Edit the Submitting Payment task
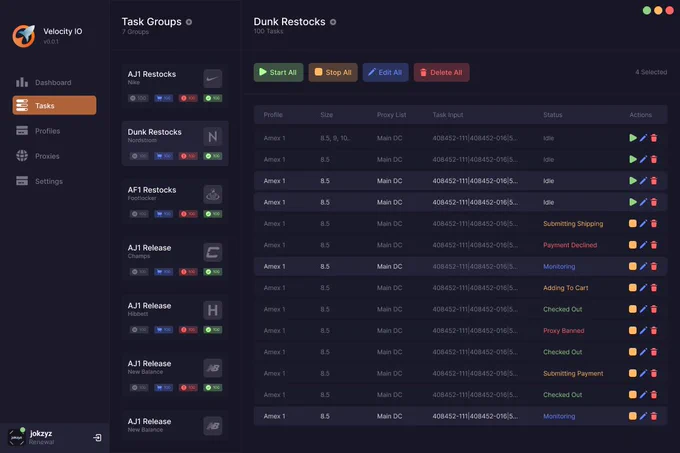Image resolution: width=680 pixels, height=453 pixels. click(643, 373)
